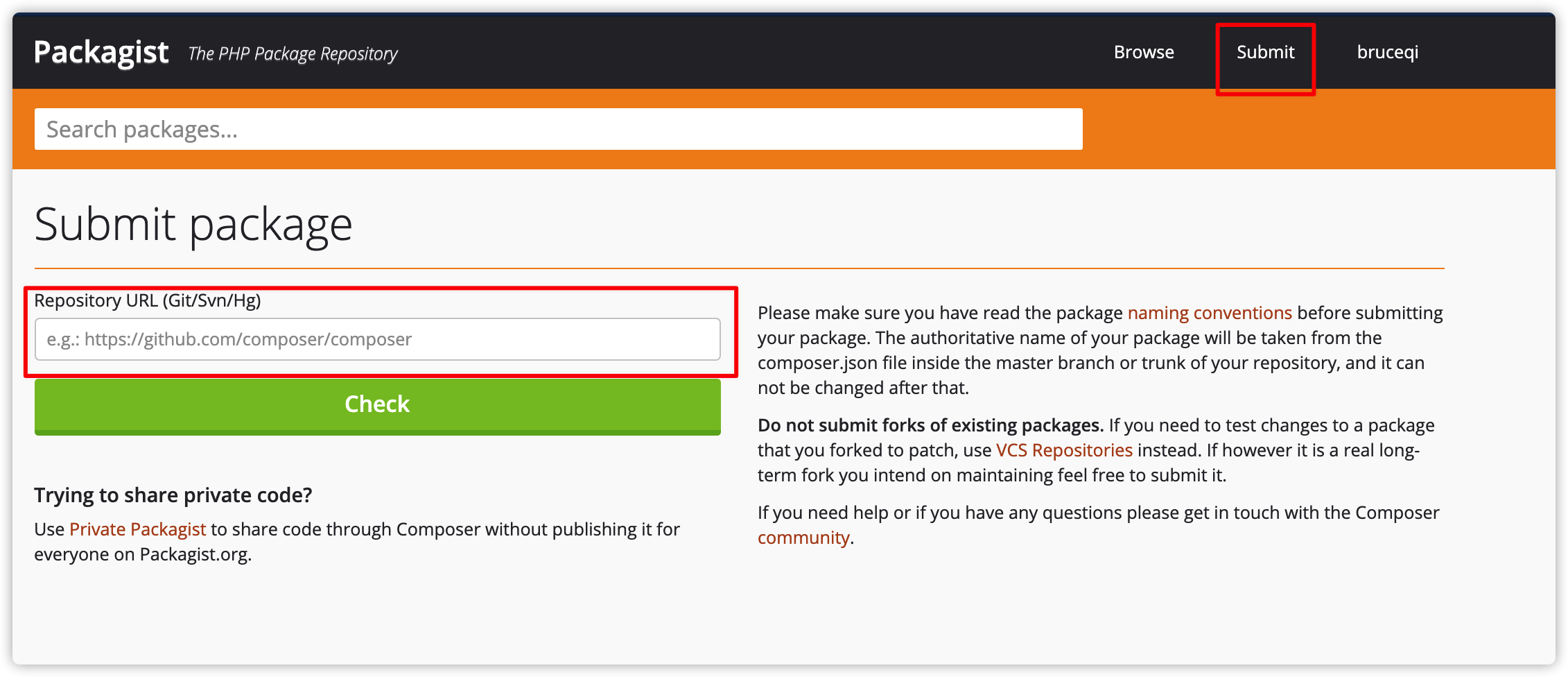The width and height of the screenshot is (1568, 677).
Task: Click the 'Trying to share private code?' heading
Action: [173, 495]
